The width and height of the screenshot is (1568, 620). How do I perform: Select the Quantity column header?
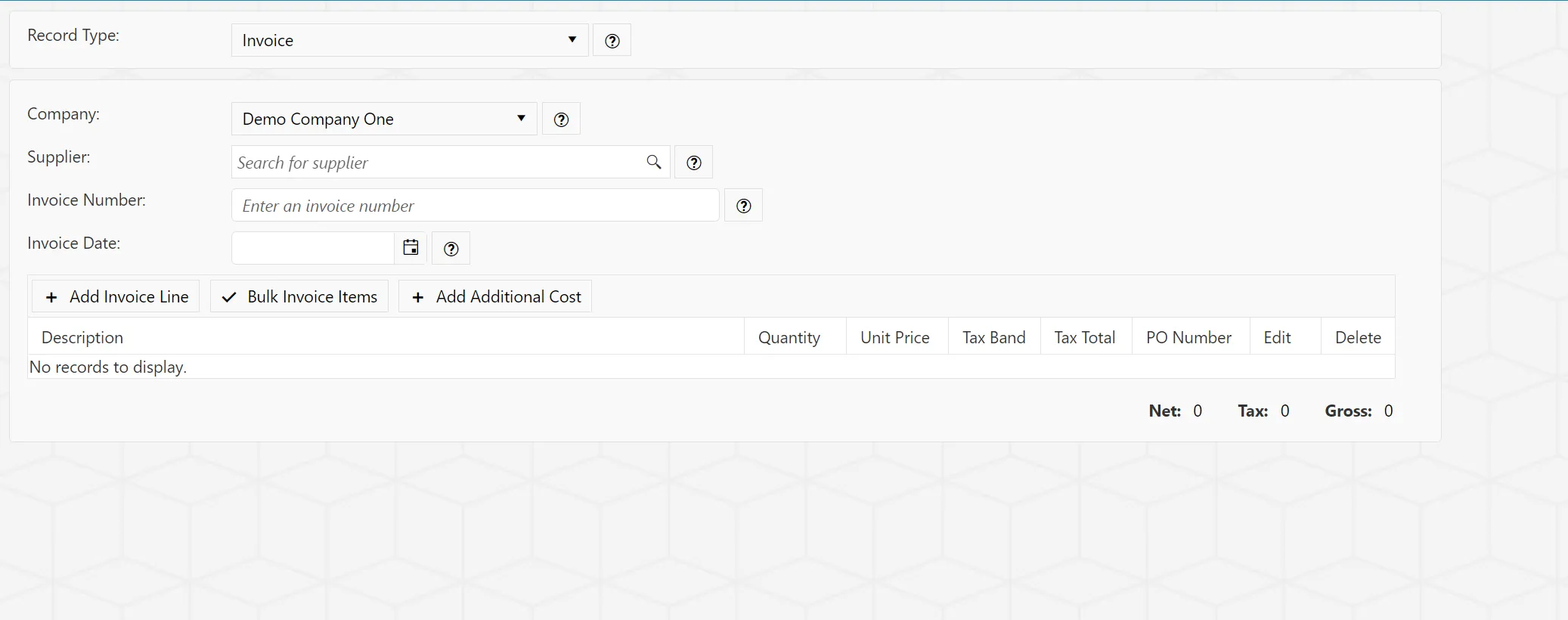coord(795,337)
